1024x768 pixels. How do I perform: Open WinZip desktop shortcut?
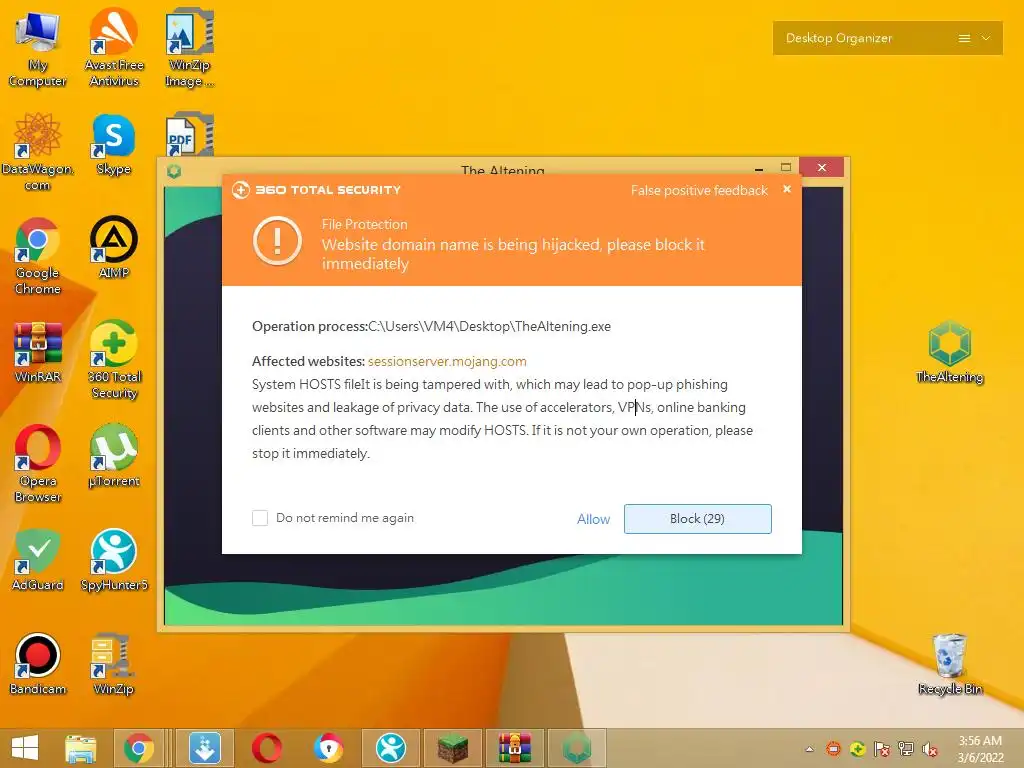[x=114, y=664]
